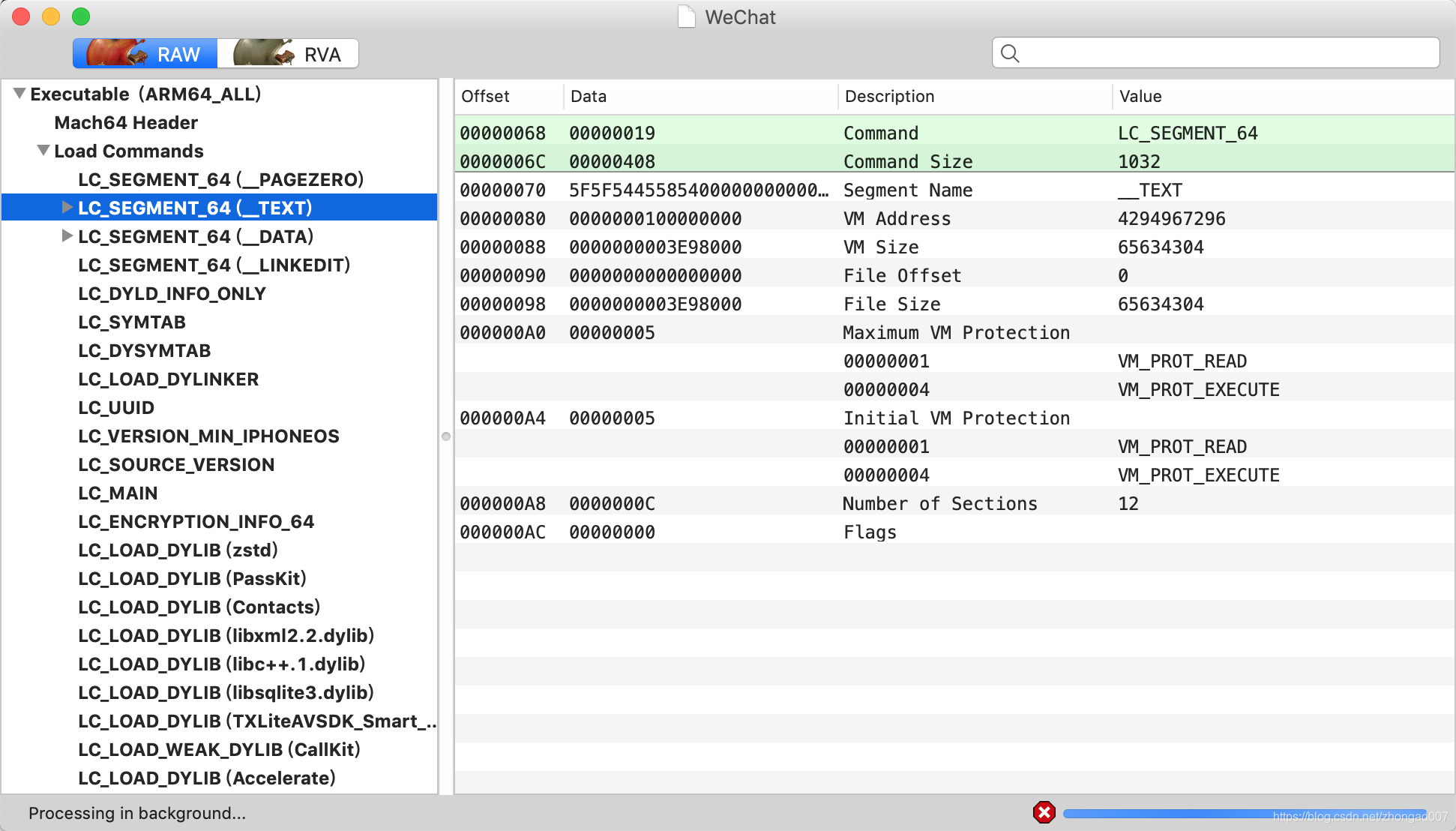Screen dimensions: 1456x831
Task: Select the Mach64 Header item
Action: (126, 123)
